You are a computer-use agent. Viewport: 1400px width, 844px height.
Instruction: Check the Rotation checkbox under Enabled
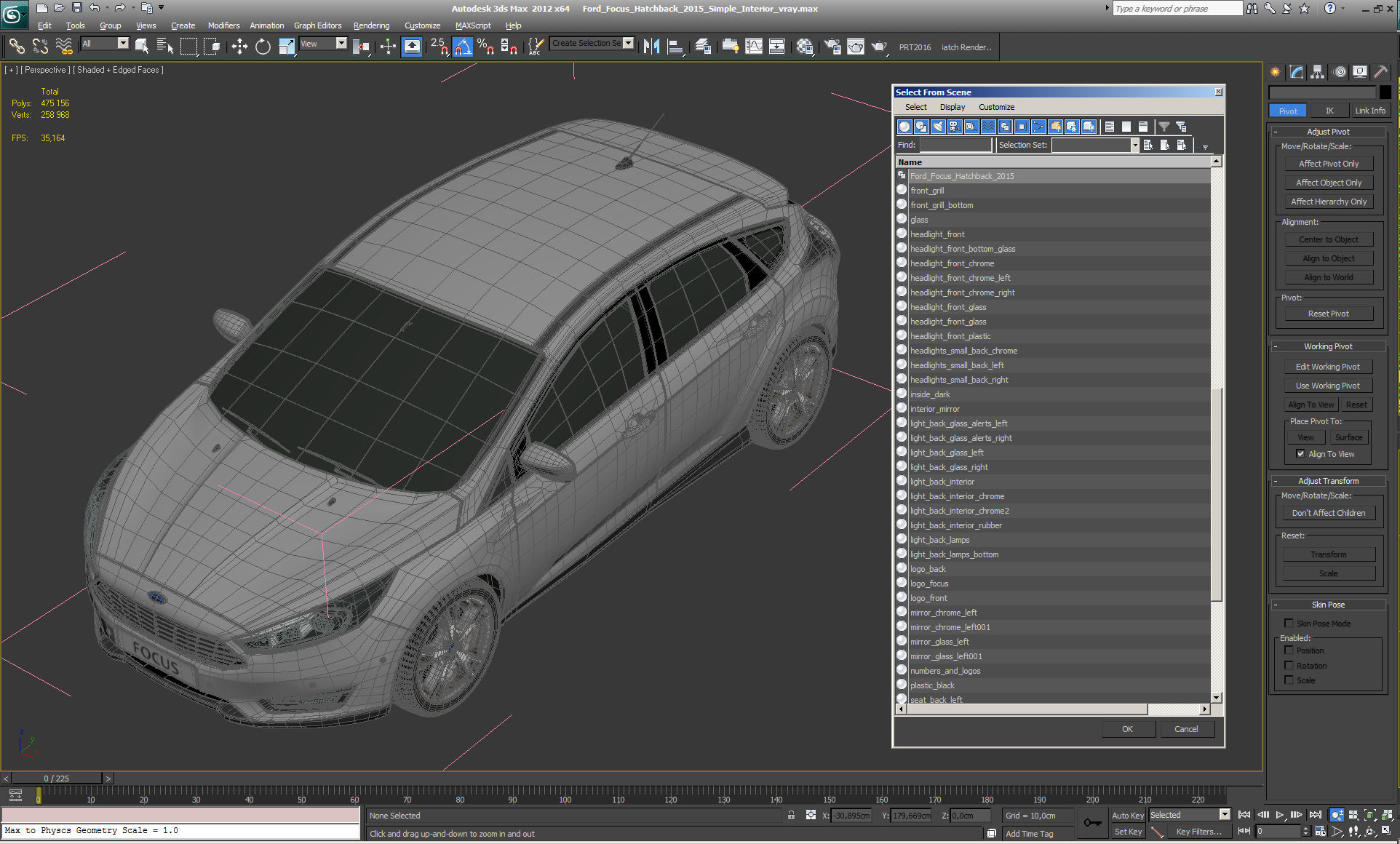(1289, 666)
